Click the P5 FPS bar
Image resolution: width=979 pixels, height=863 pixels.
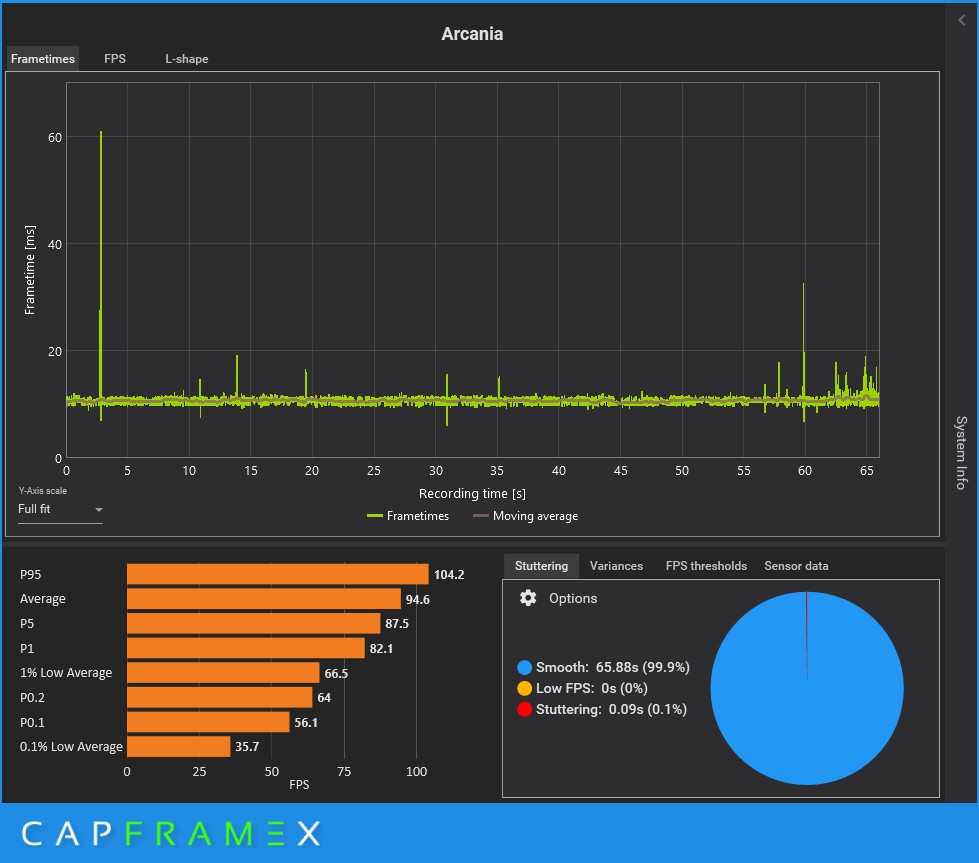(x=253, y=623)
